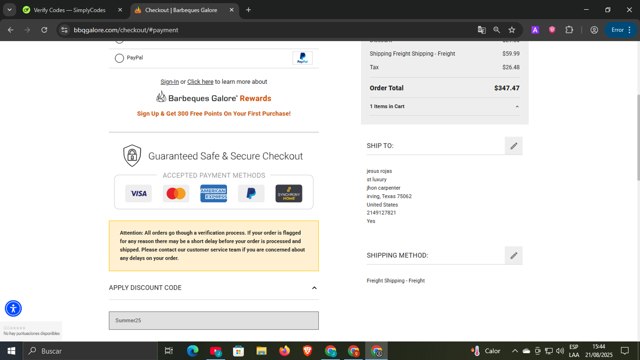Viewport: 640px width, 360px height.
Task: Click the Error update button
Action: (x=621, y=30)
